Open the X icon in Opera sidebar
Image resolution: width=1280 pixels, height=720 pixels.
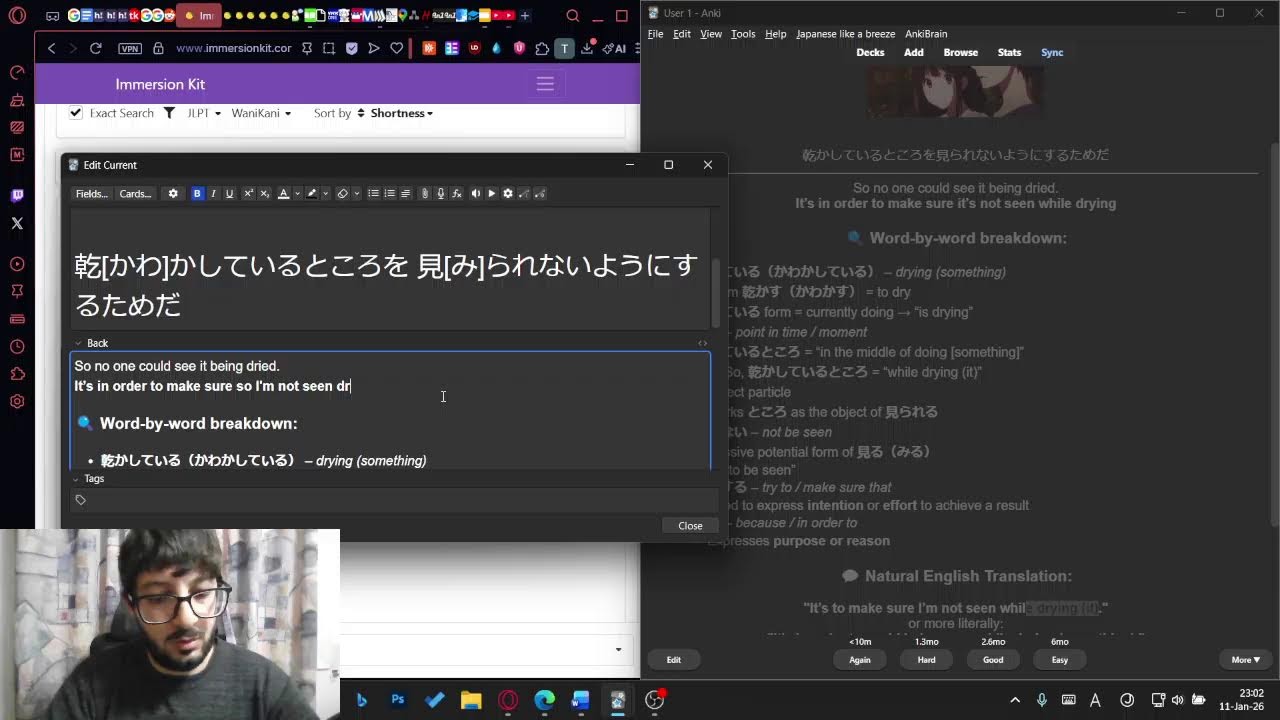point(17,223)
